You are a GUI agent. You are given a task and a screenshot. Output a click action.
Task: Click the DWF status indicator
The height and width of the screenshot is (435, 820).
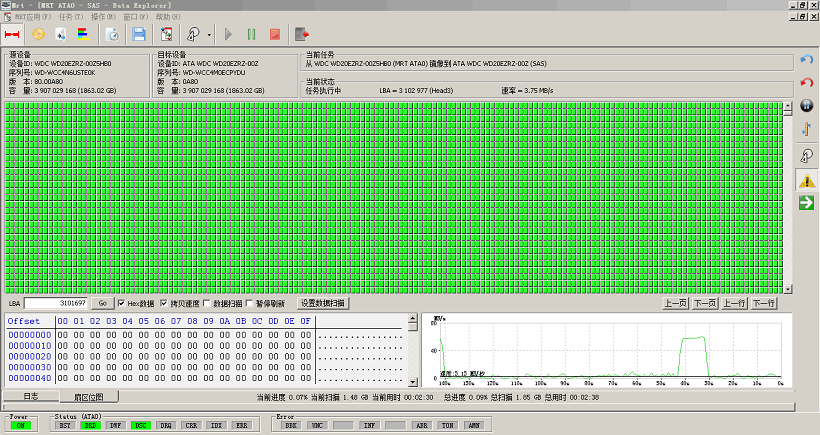116,426
